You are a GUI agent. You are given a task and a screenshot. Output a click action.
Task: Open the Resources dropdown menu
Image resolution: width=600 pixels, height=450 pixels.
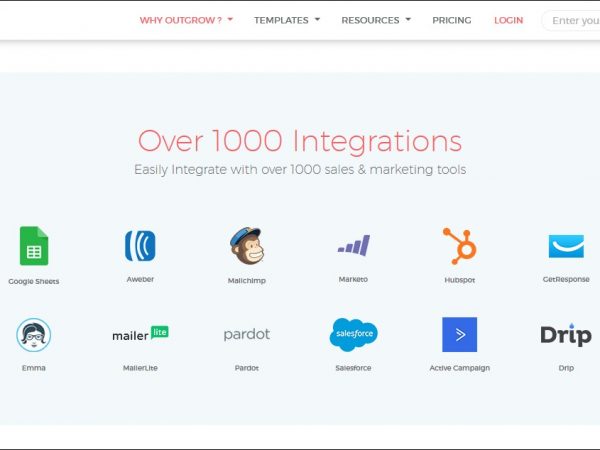376,20
